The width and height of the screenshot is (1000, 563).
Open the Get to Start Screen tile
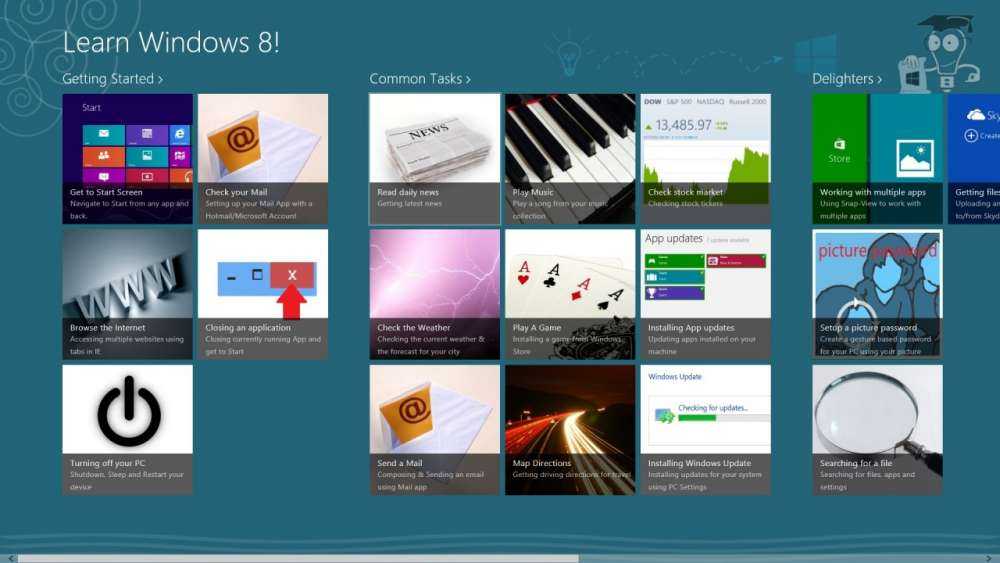(x=128, y=159)
